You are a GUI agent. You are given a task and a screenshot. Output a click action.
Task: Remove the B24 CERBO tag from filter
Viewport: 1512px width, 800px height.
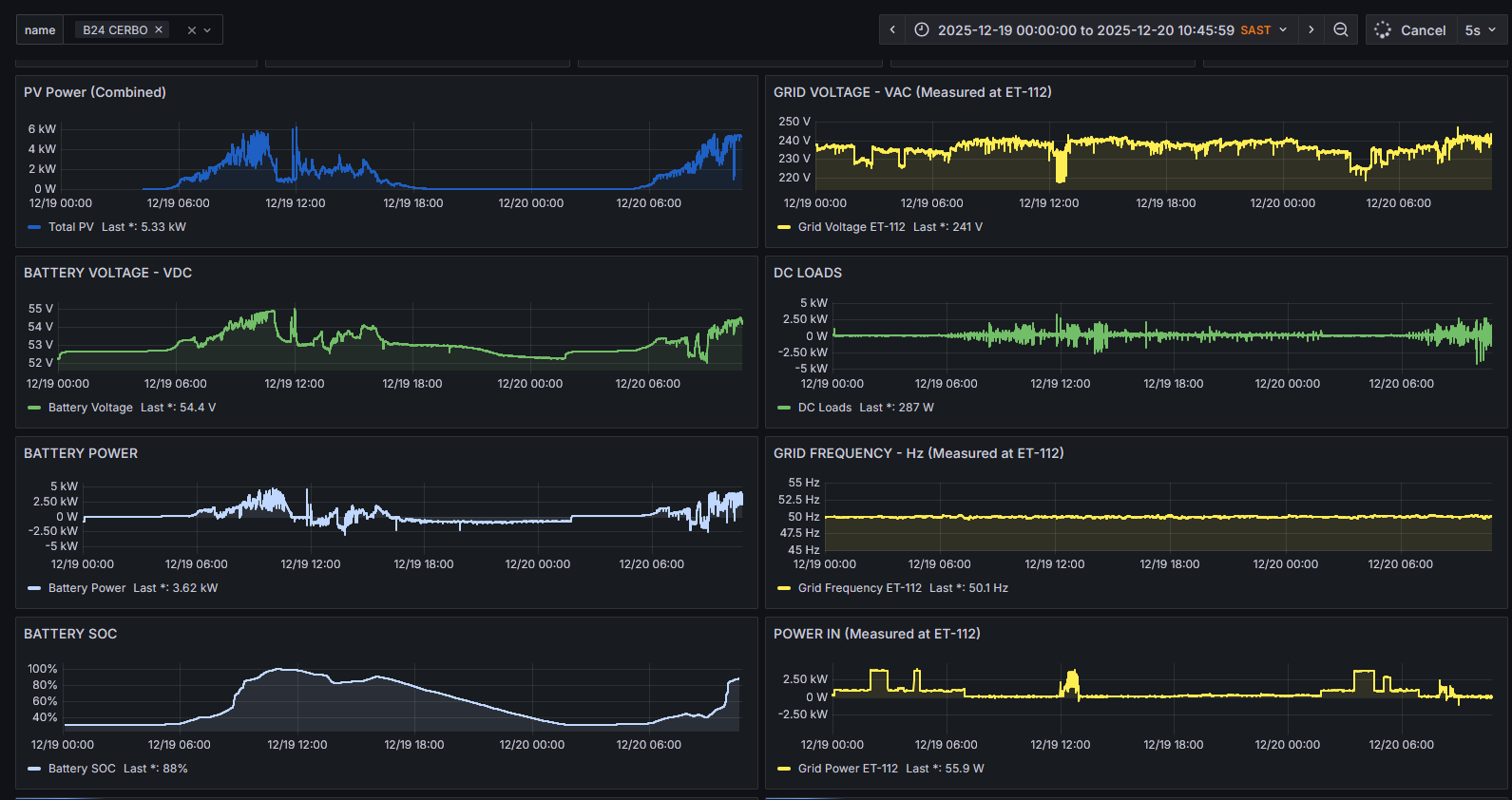[x=159, y=30]
